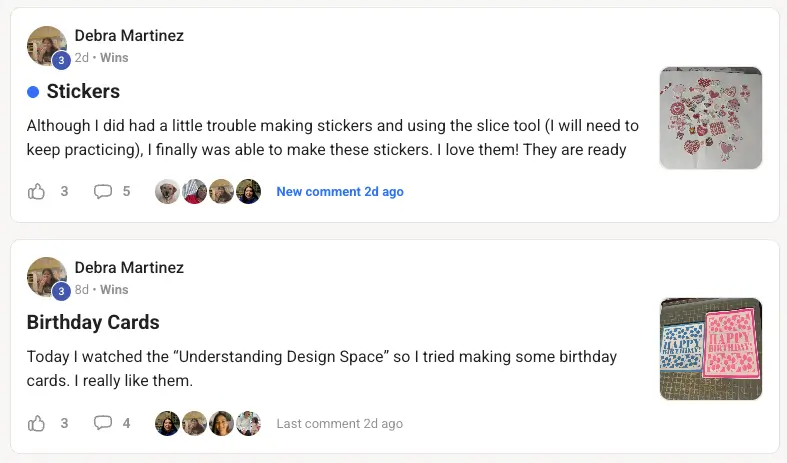Screen dimensions: 787x463
Task: Open Debra Martinez name on Stickers post
Action: [129, 36]
